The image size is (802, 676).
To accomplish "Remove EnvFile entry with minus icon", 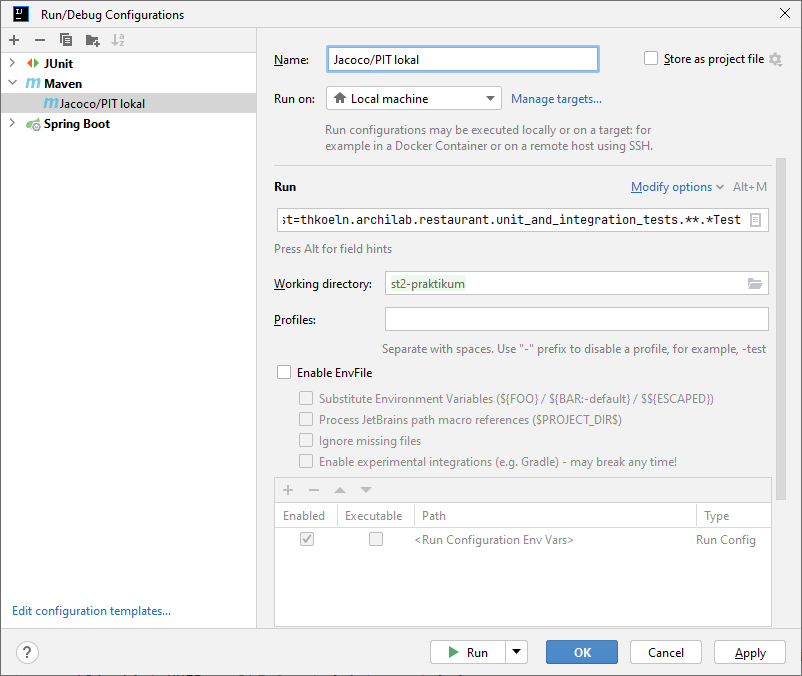I will click(x=314, y=490).
